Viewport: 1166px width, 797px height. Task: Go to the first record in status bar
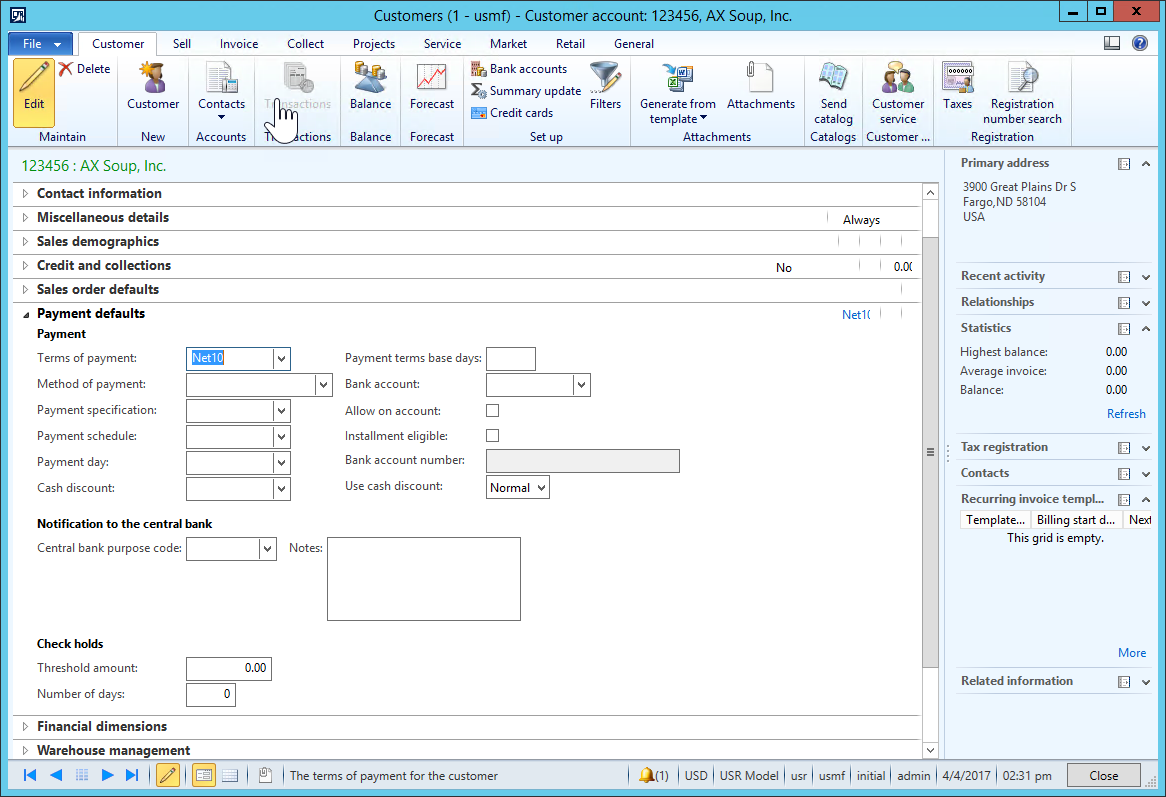30,775
